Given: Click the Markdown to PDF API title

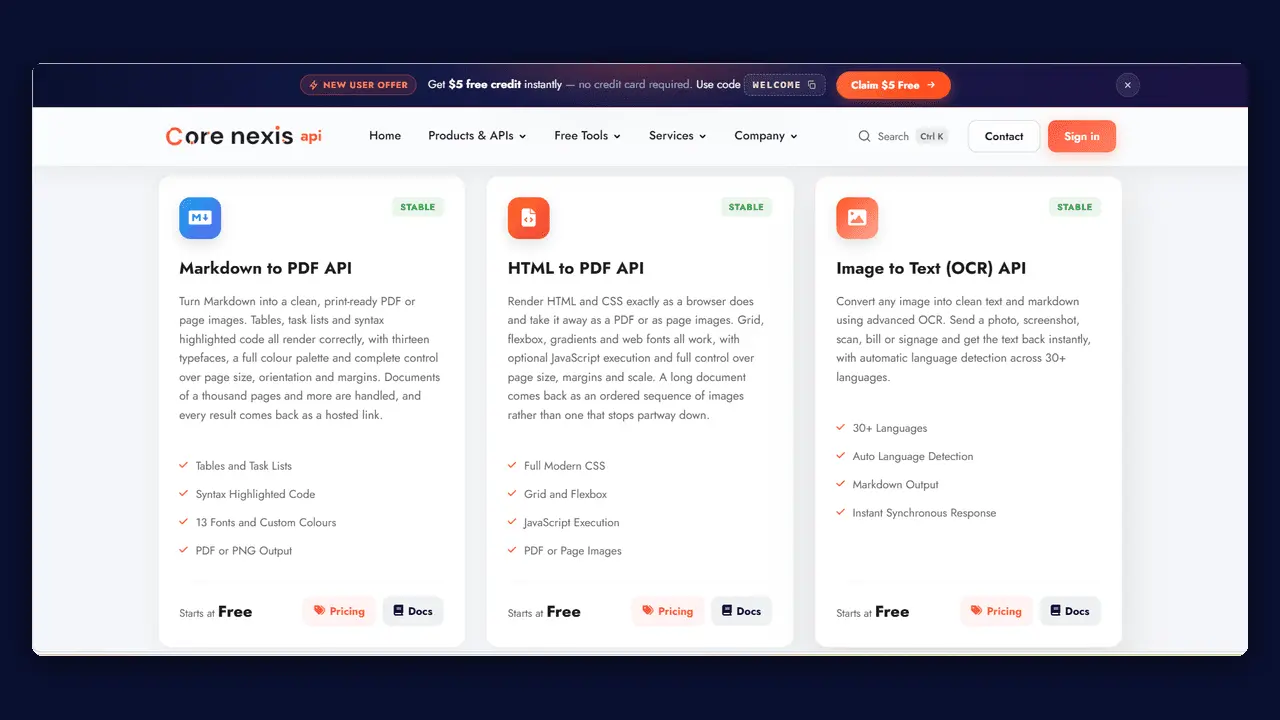Looking at the screenshot, I should click(x=265, y=268).
